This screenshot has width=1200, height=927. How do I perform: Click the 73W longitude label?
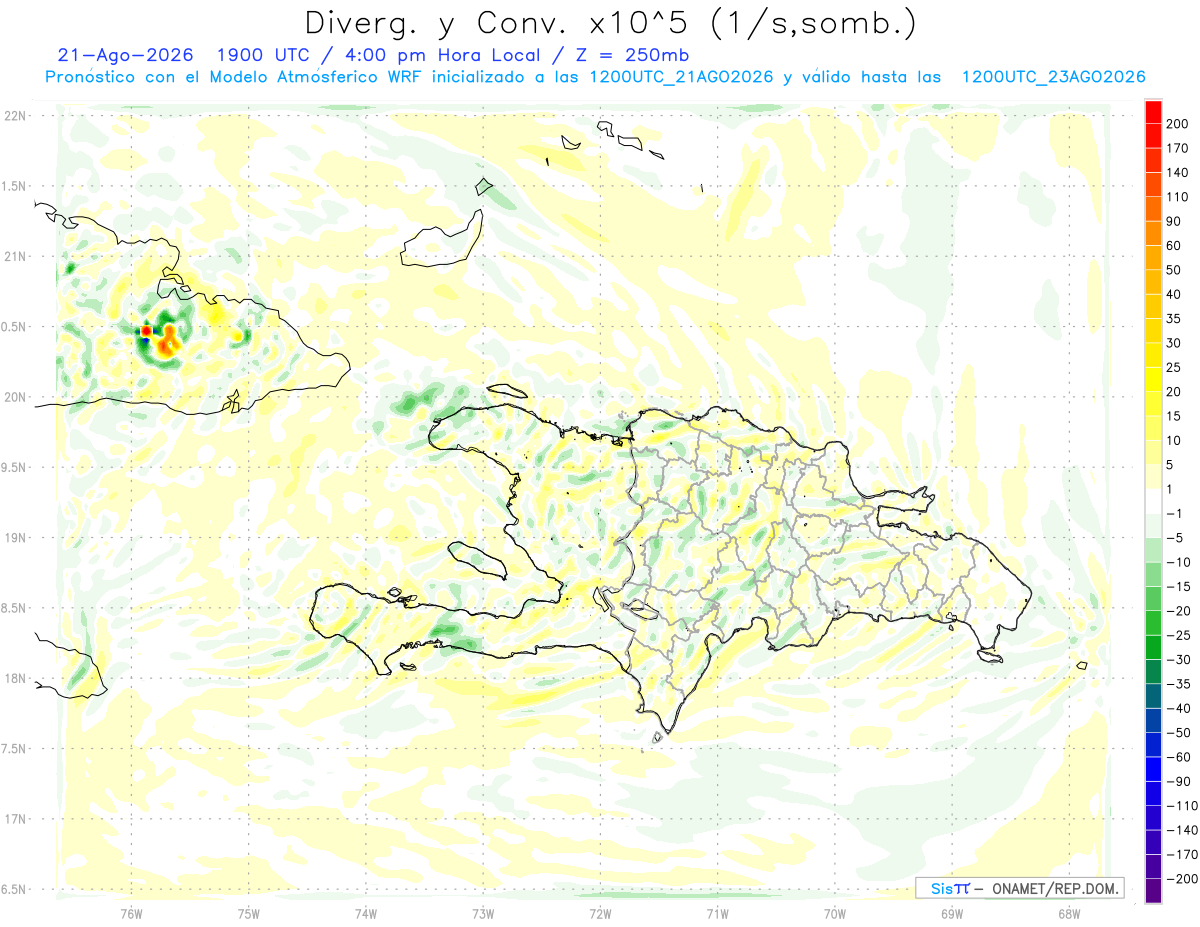pyautogui.click(x=483, y=913)
